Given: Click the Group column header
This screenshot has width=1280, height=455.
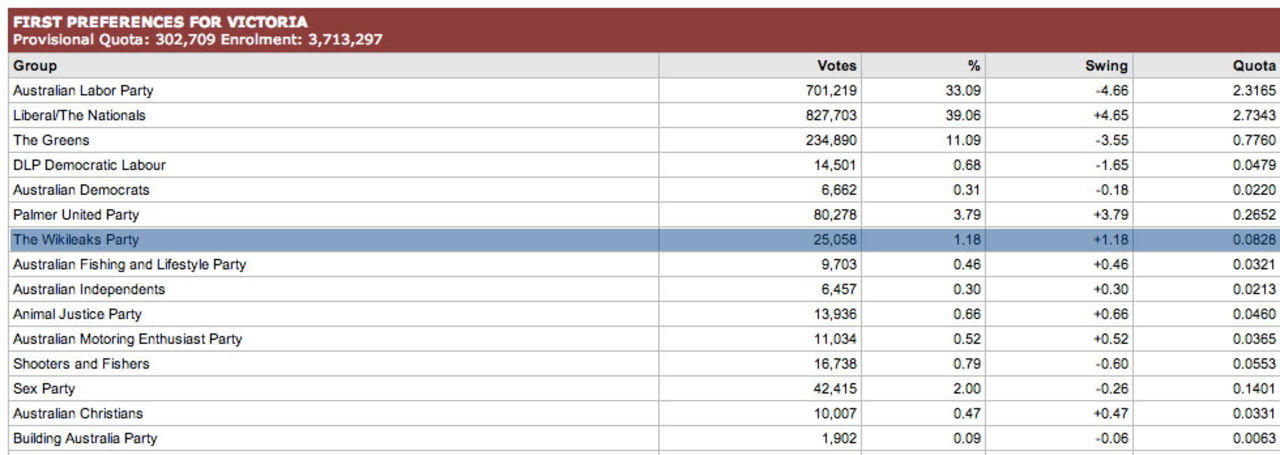Looking at the screenshot, I should point(35,66).
